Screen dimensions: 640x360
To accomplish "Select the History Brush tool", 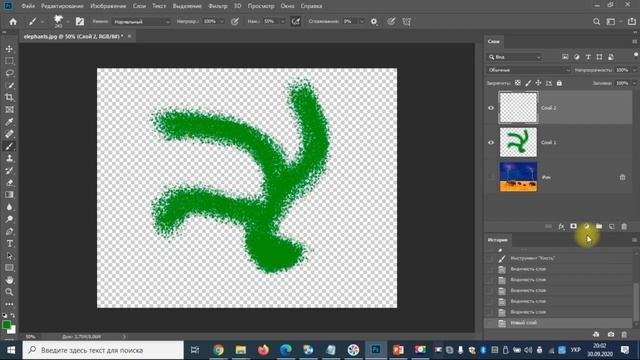I will (x=9, y=171).
